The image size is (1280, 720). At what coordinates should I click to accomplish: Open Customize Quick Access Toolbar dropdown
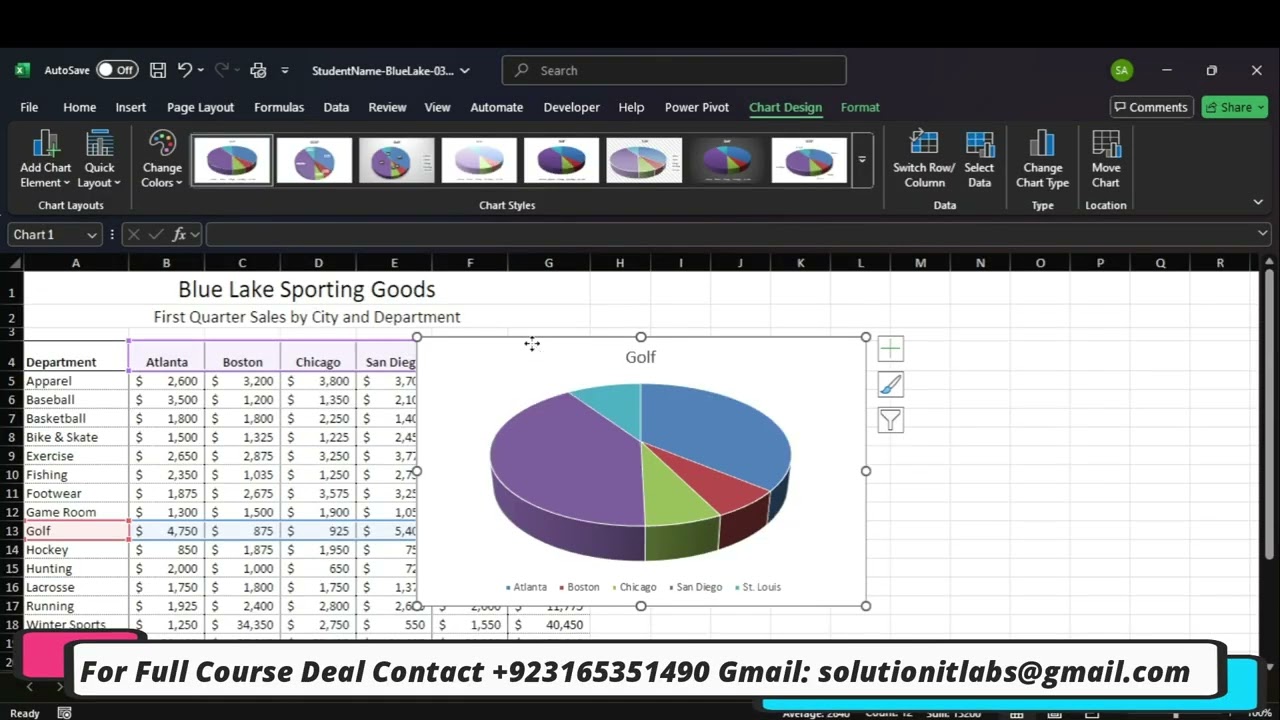click(285, 70)
